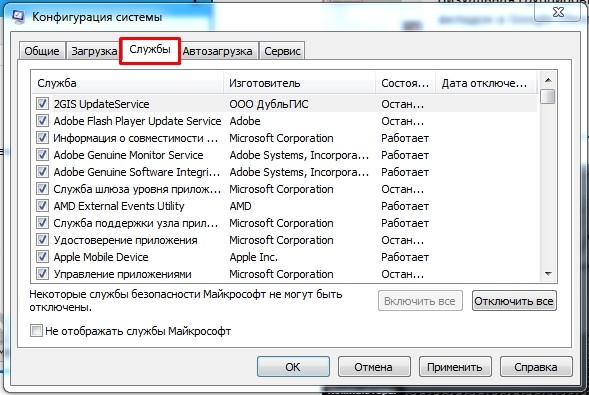Disable AMD External Events Utility checkbox

click(42, 206)
